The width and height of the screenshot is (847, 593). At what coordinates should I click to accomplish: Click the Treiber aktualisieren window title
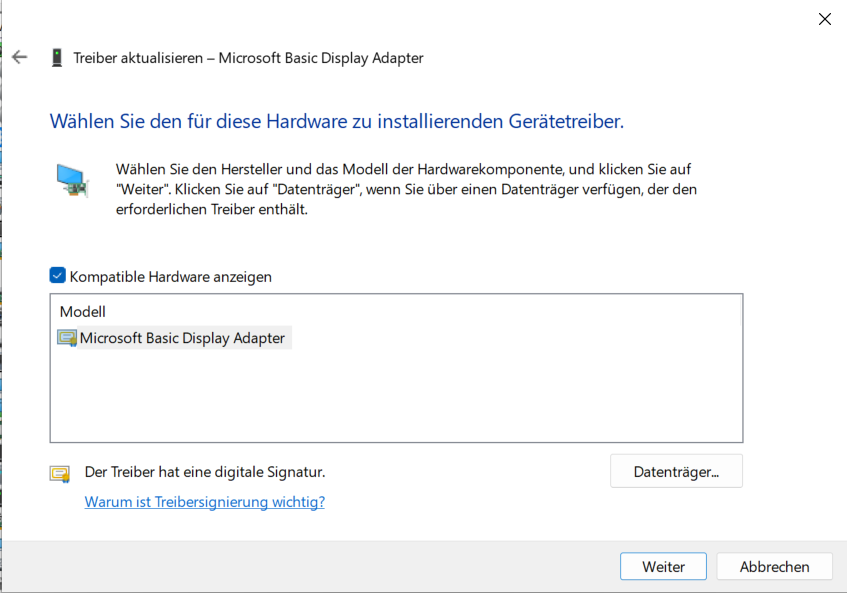click(248, 58)
